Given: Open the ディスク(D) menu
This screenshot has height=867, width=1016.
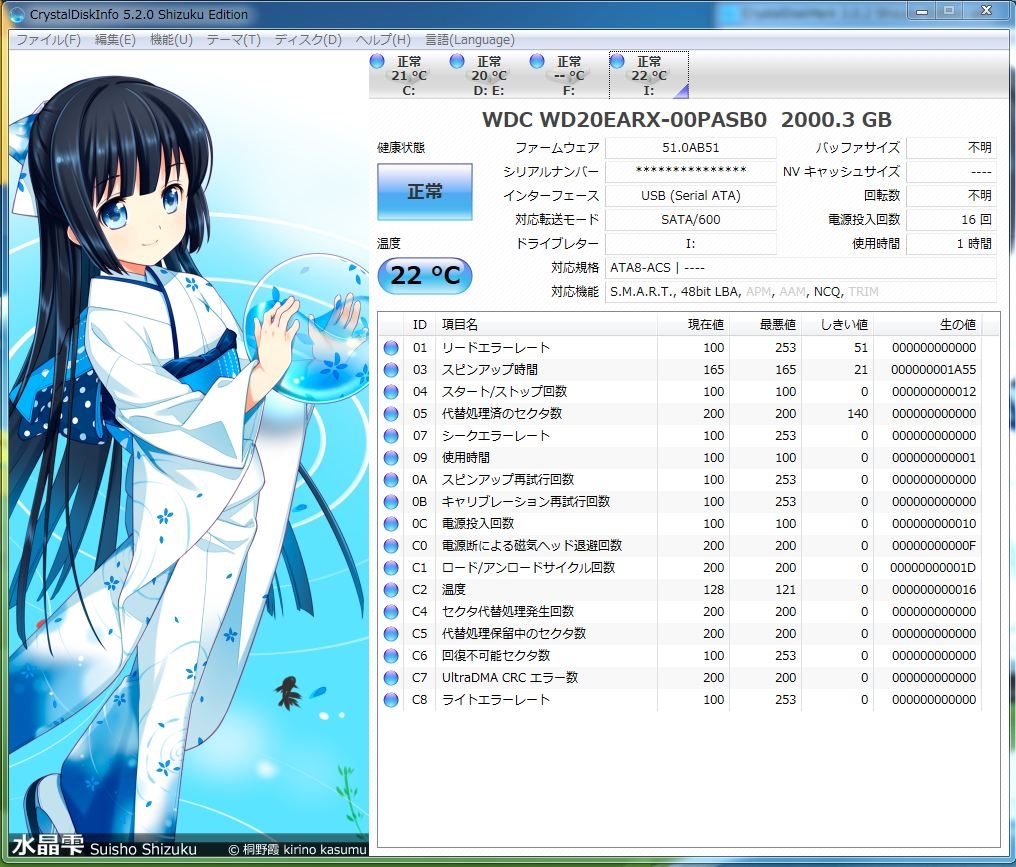Looking at the screenshot, I should [308, 40].
